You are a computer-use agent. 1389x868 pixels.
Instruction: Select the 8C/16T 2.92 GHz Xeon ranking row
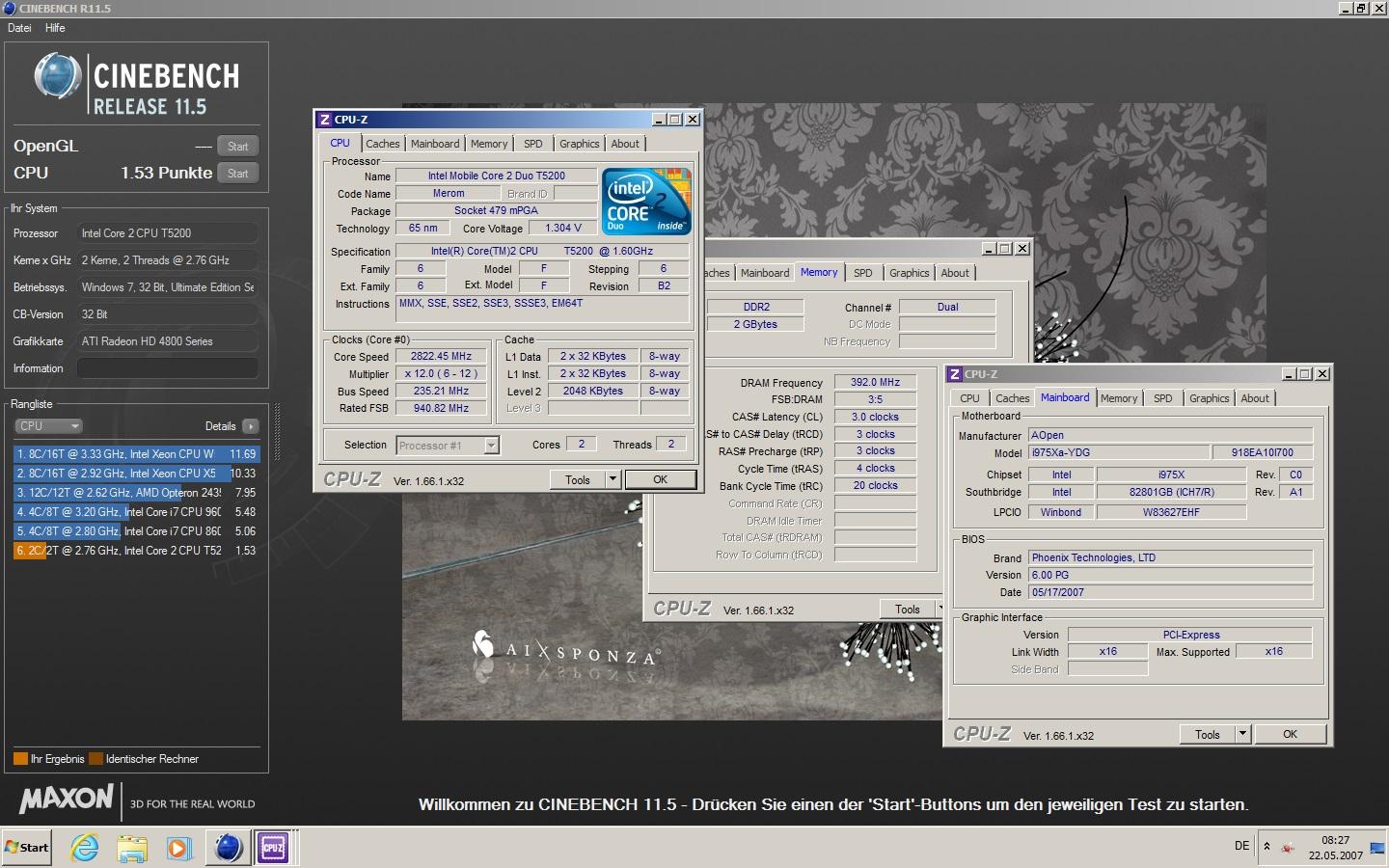click(136, 473)
